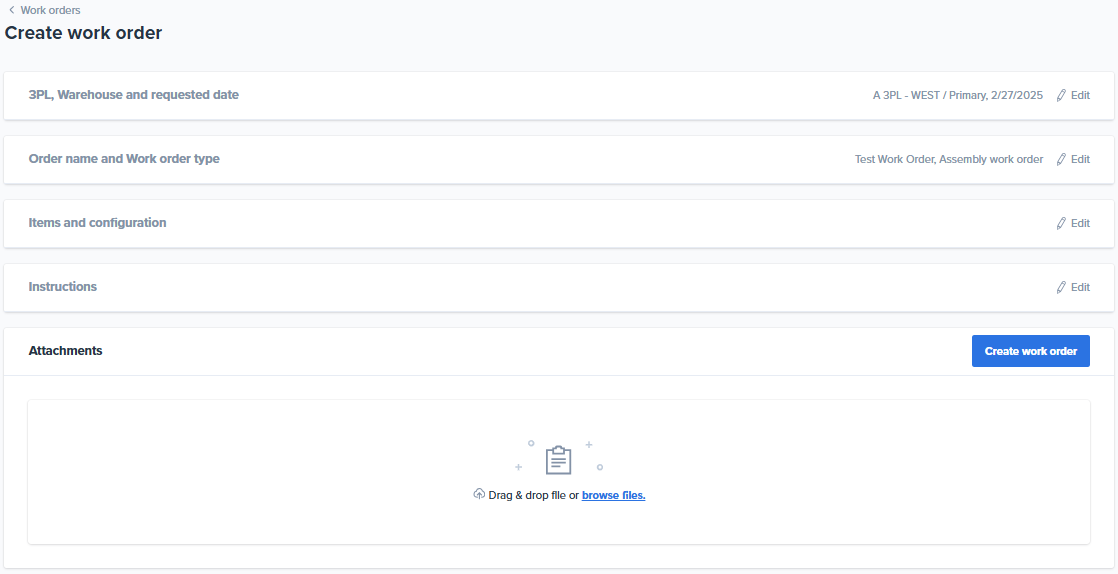Viewport: 1118px width, 574px height.
Task: Click pencil icon for Instructions section
Action: coord(1061,287)
